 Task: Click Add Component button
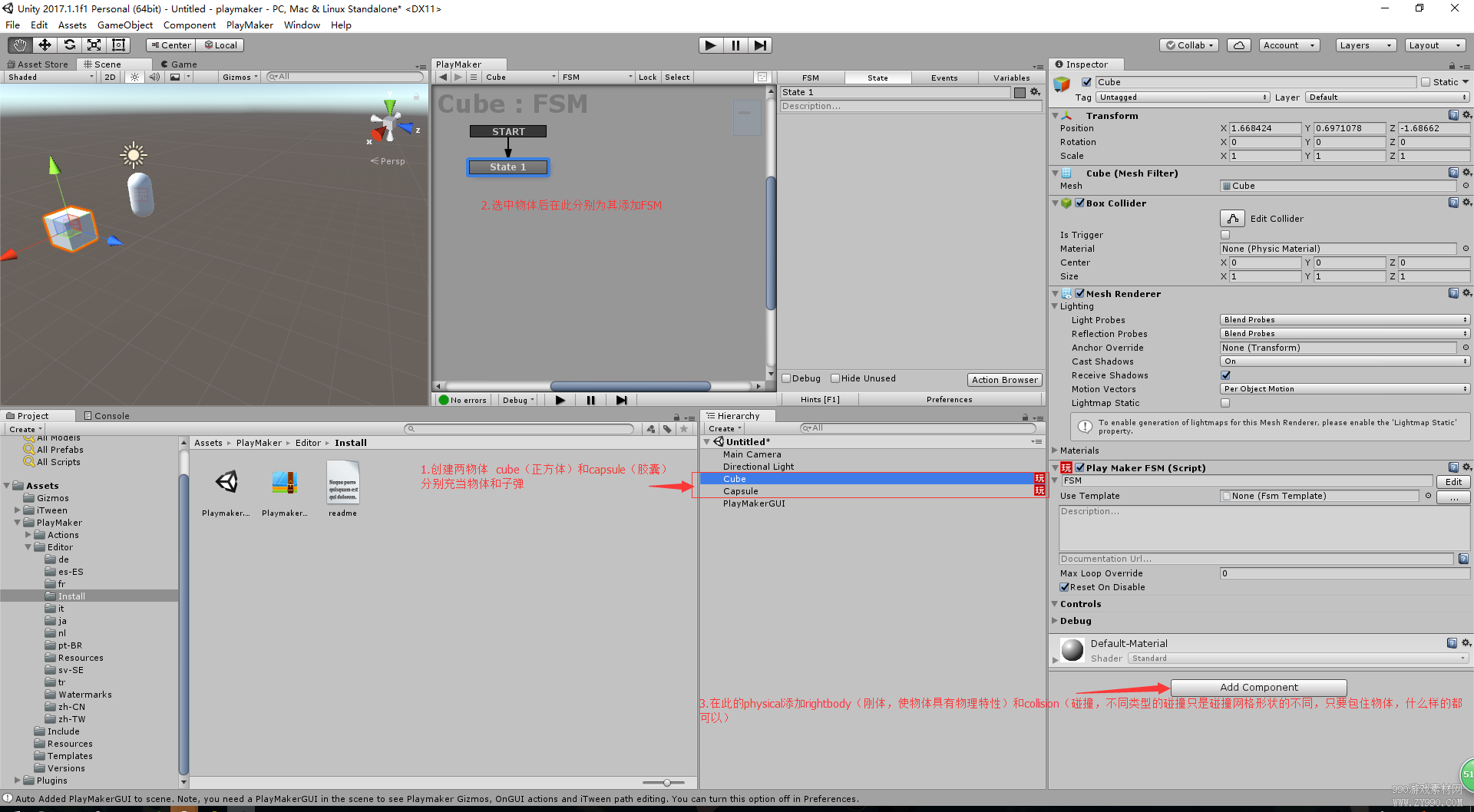[1259, 688]
